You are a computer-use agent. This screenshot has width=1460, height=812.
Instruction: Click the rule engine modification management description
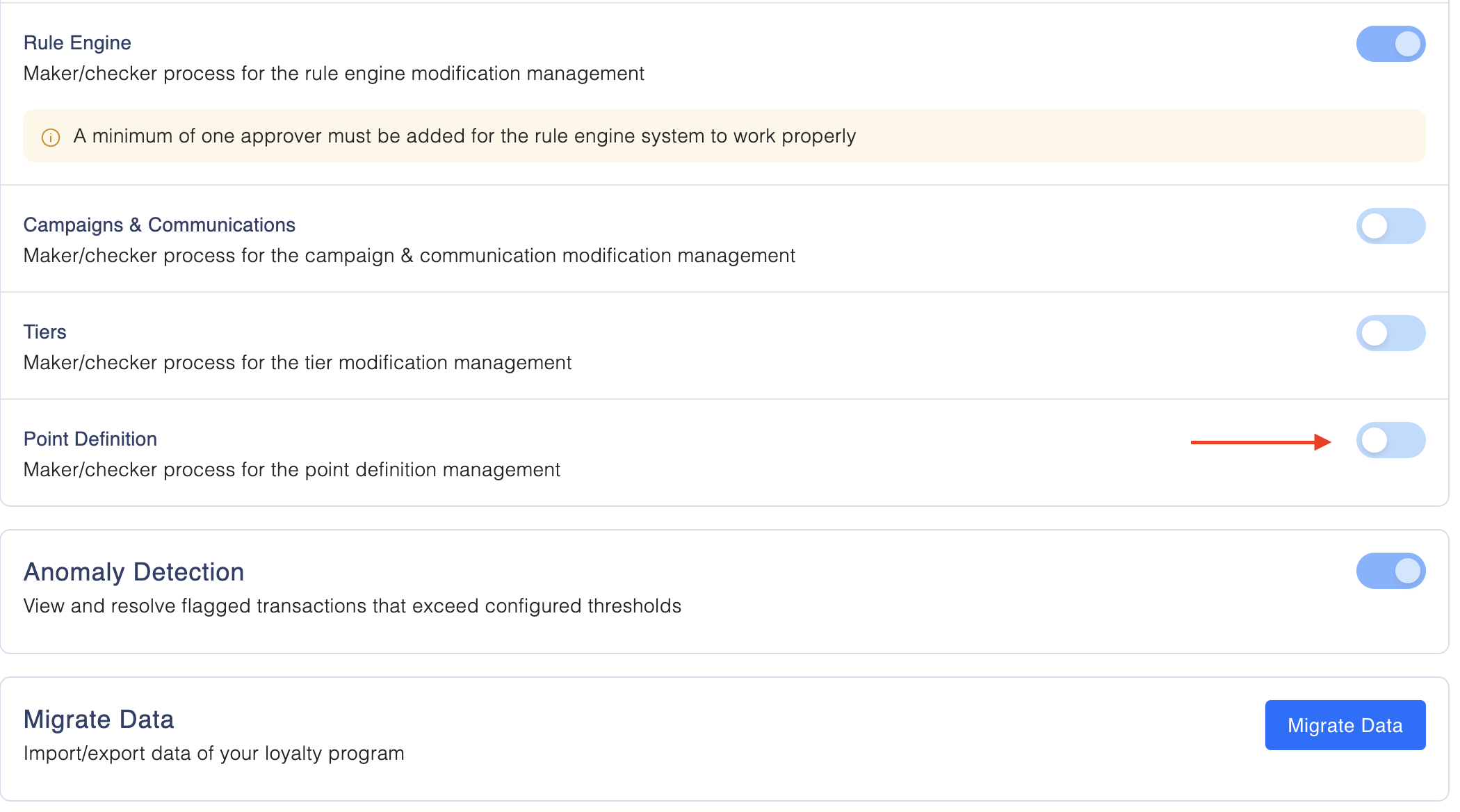pos(334,74)
